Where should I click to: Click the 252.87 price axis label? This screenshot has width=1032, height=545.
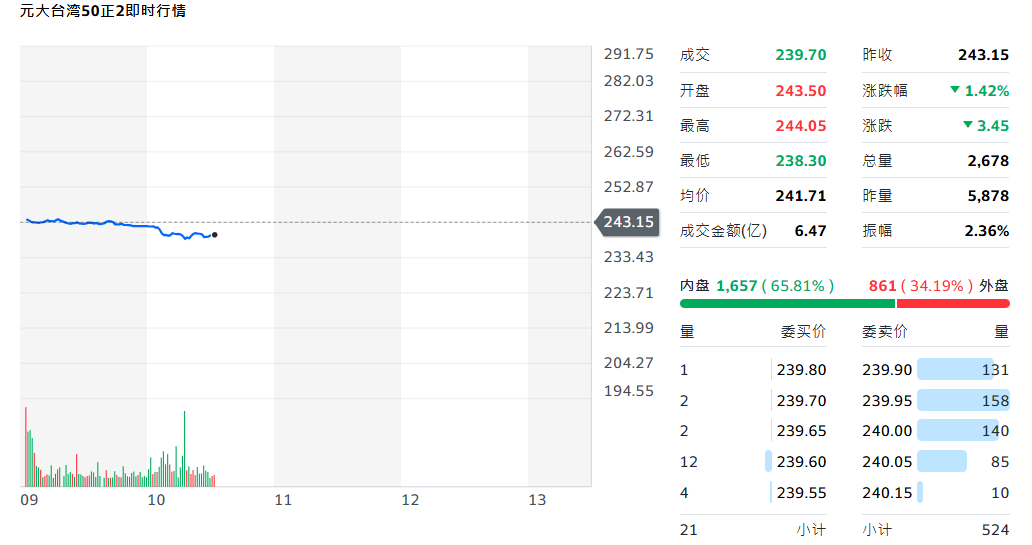pos(629,186)
